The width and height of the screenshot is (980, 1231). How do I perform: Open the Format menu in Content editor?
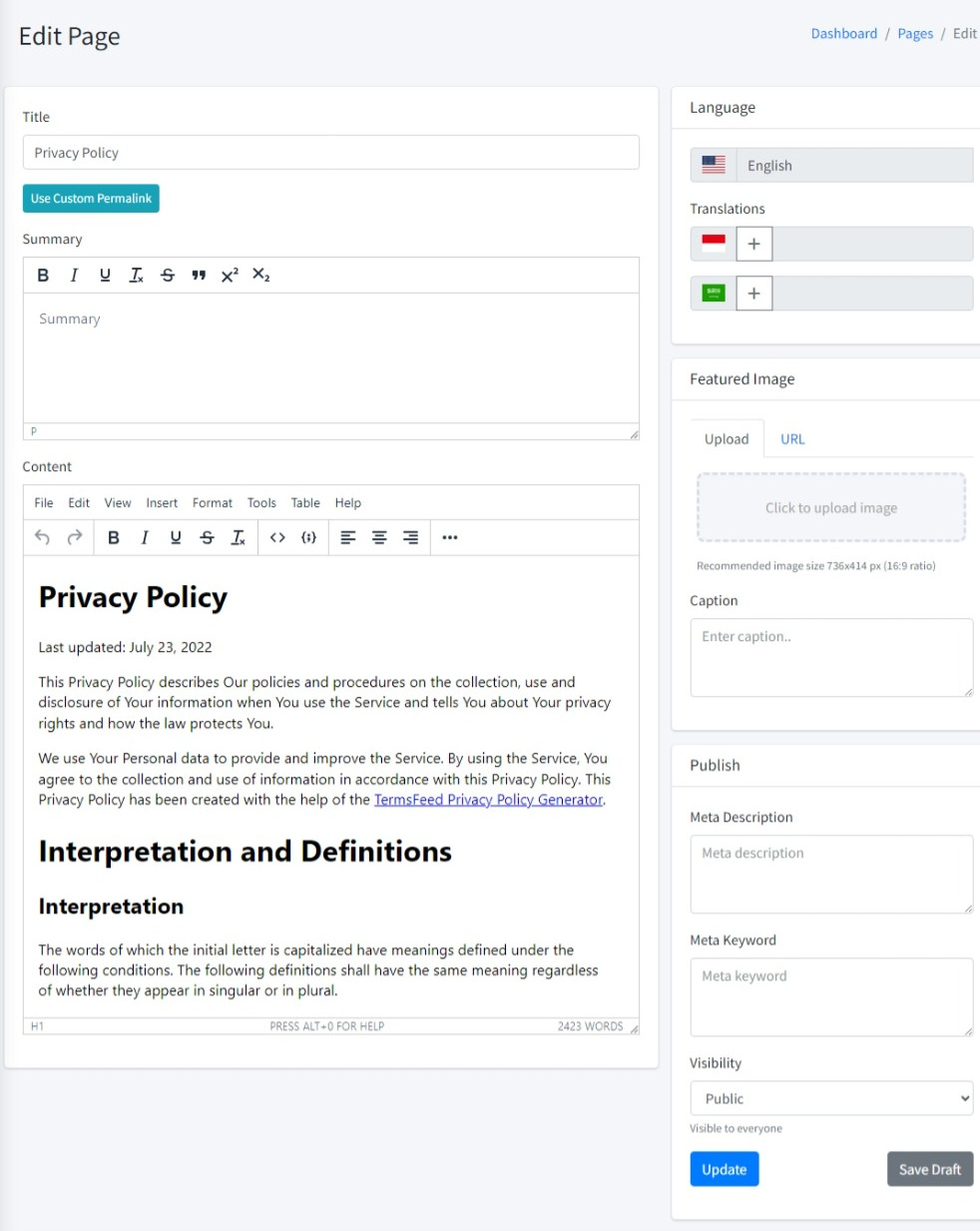tap(212, 503)
